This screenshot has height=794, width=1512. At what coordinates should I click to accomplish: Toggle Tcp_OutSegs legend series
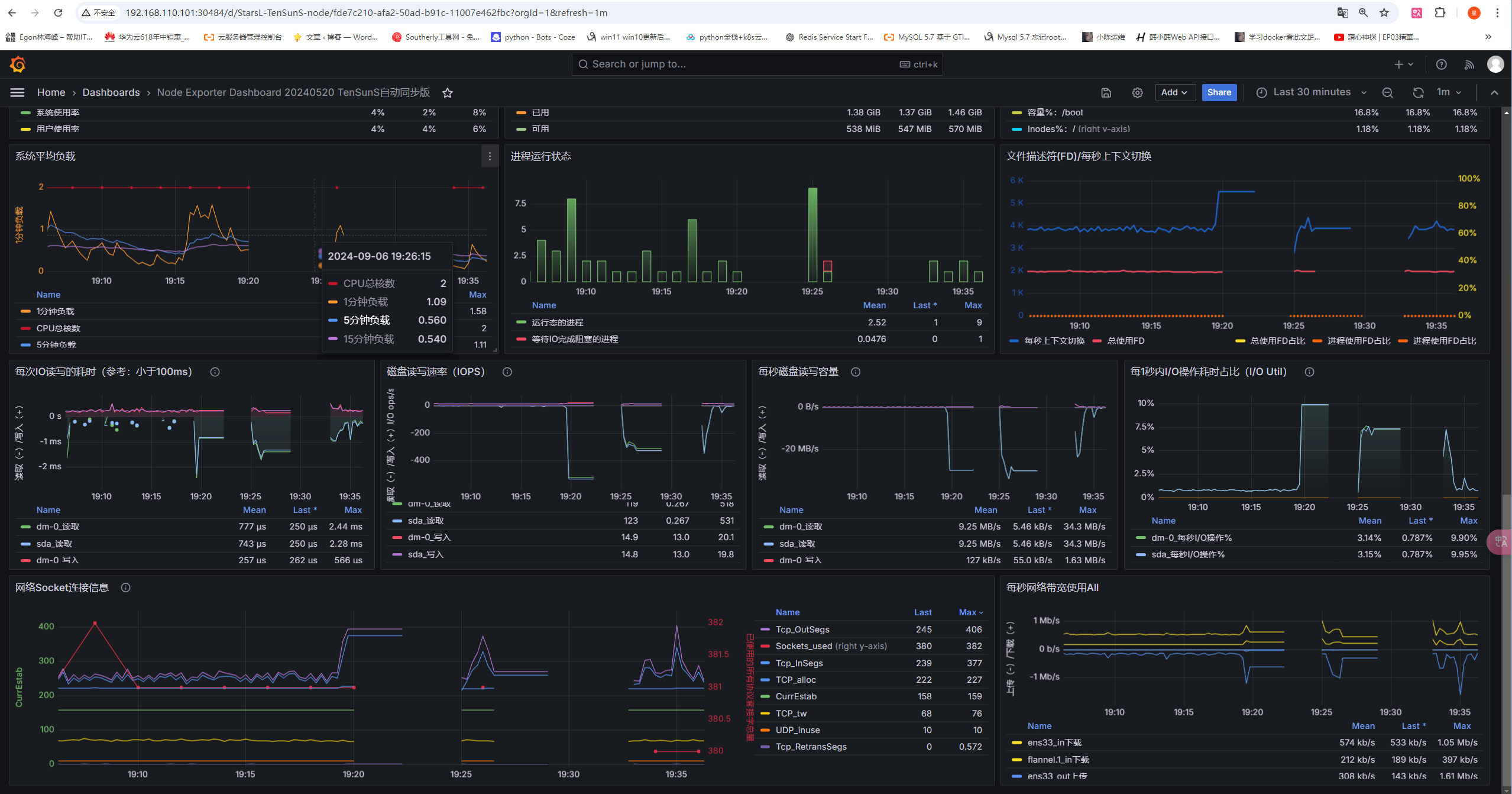tap(802, 630)
